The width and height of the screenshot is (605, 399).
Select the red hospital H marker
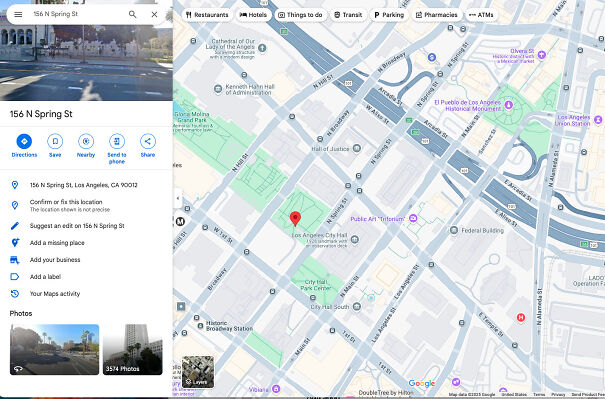521,318
